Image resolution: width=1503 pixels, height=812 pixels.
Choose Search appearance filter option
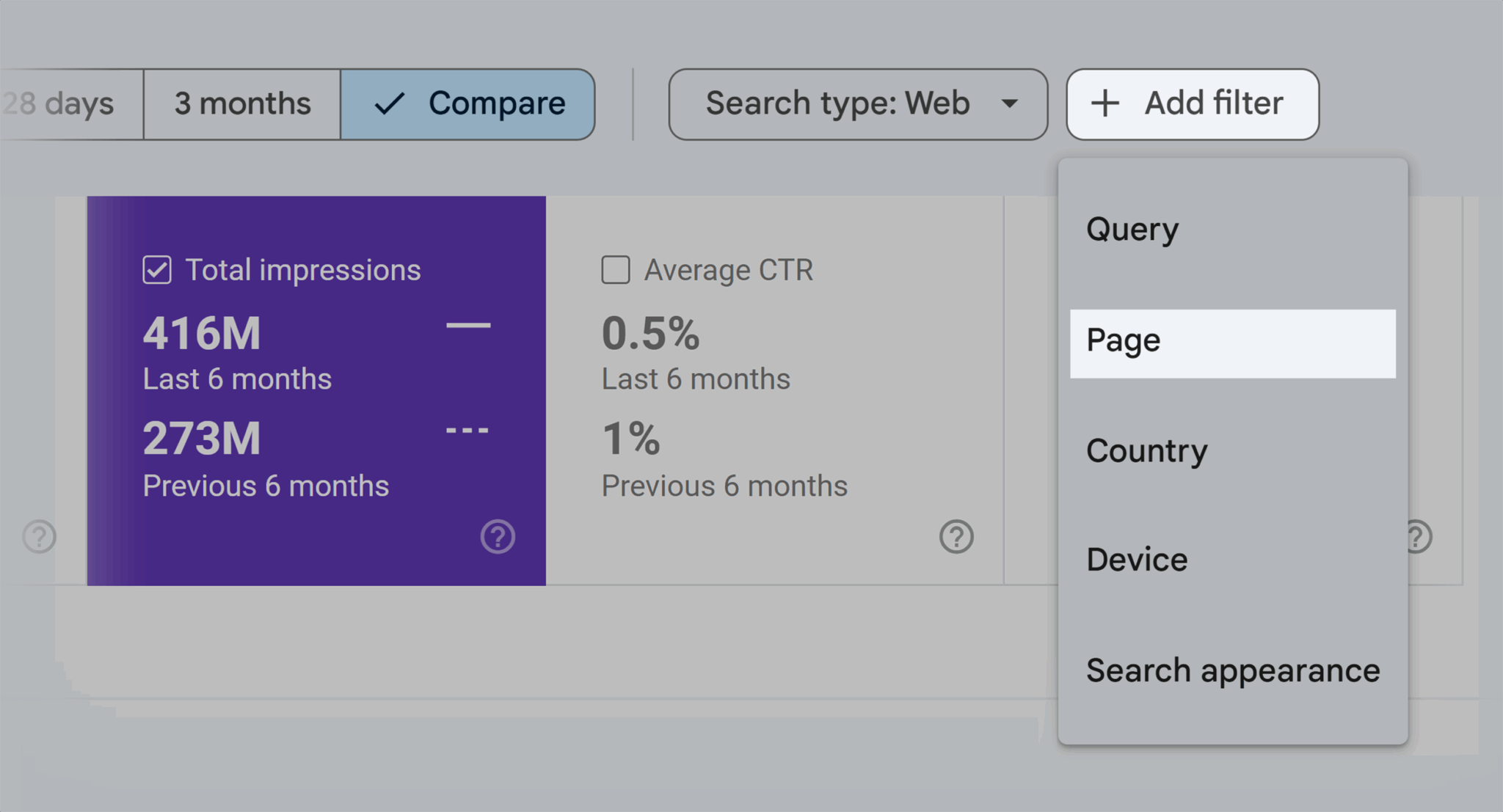tap(1233, 670)
